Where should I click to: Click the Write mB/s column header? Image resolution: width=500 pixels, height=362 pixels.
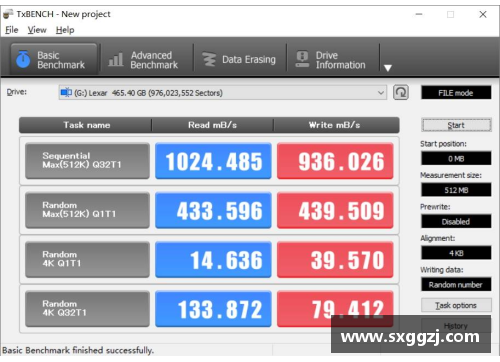[x=336, y=125]
